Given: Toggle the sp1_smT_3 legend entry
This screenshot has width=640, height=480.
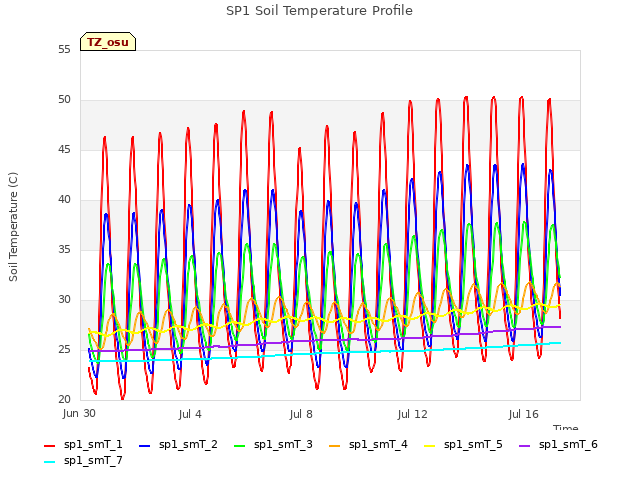Looking at the screenshot, I should (x=273, y=445).
